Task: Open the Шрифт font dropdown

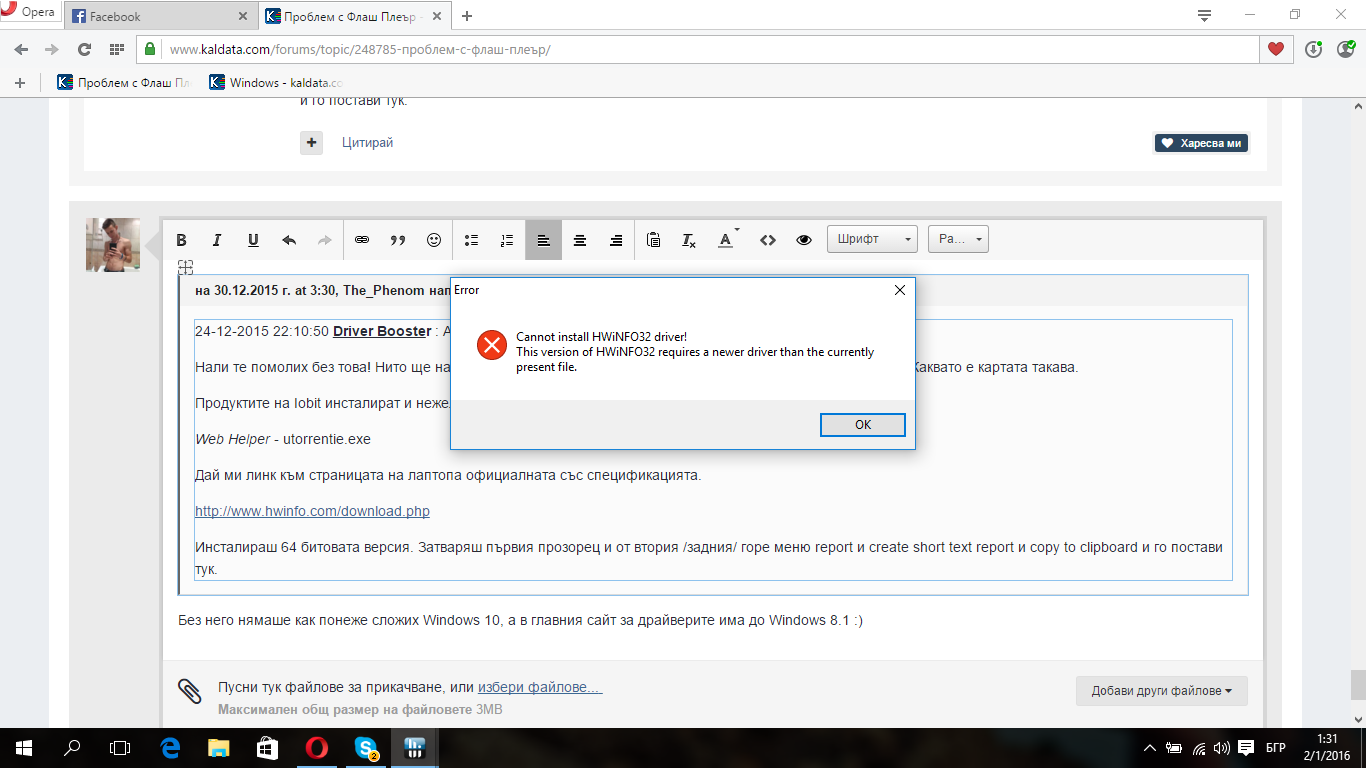Action: pyautogui.click(x=872, y=239)
